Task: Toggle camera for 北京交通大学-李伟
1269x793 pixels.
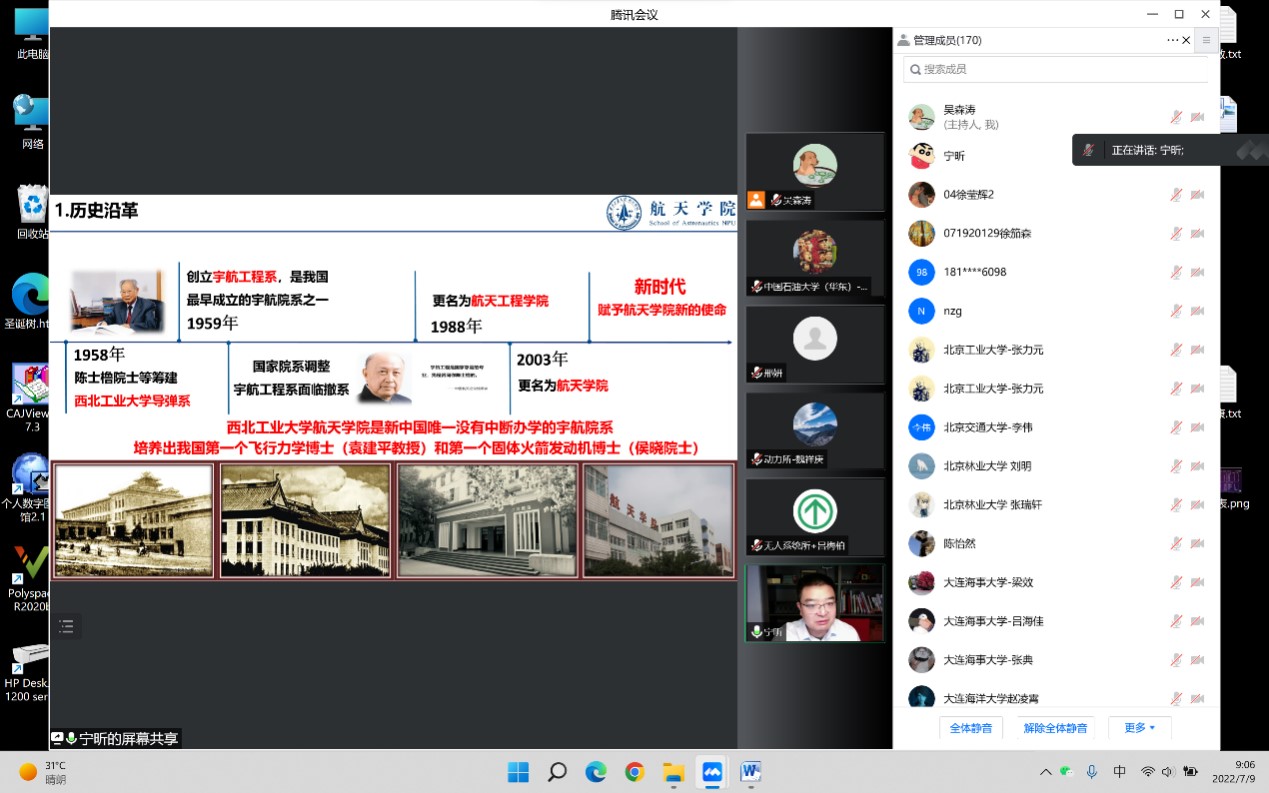Action: point(1197,427)
